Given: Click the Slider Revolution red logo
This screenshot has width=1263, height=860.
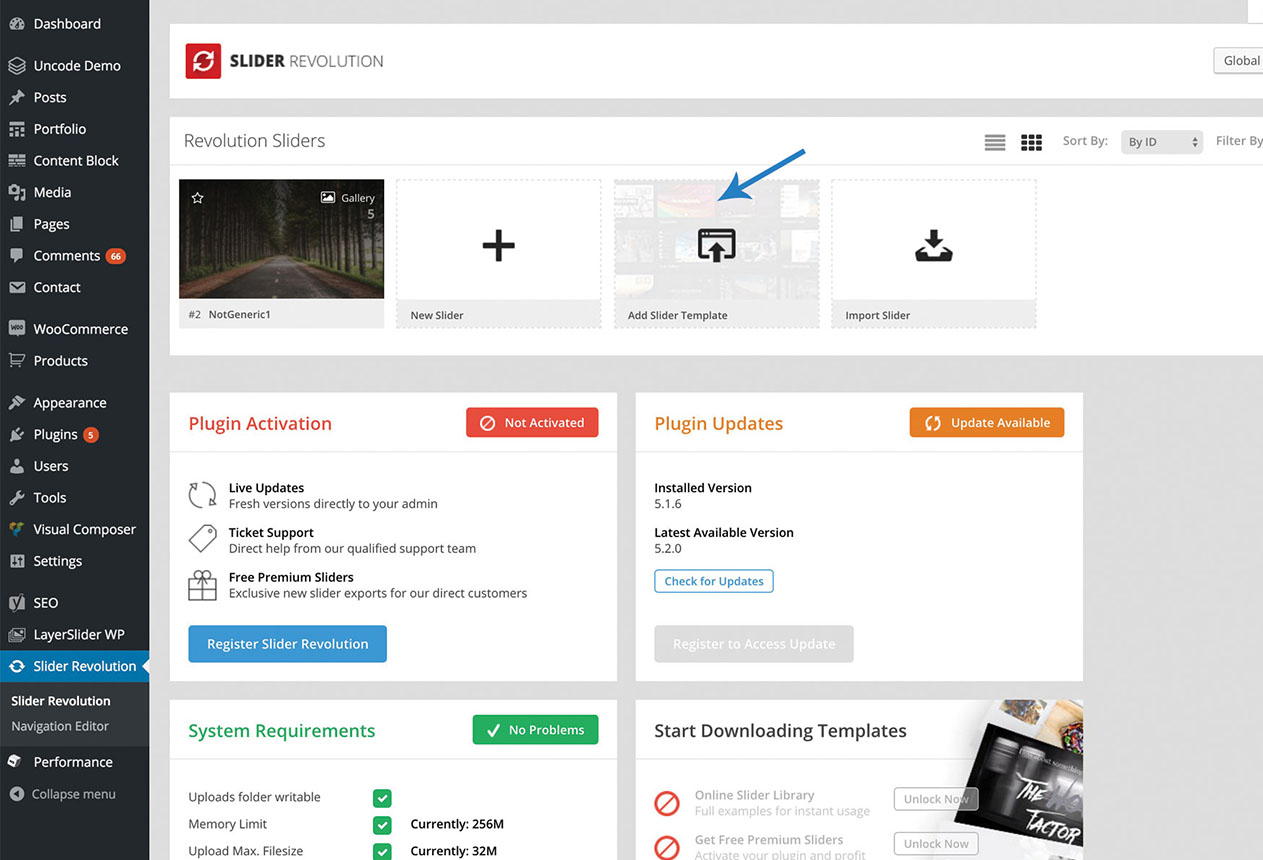Looking at the screenshot, I should pyautogui.click(x=203, y=61).
